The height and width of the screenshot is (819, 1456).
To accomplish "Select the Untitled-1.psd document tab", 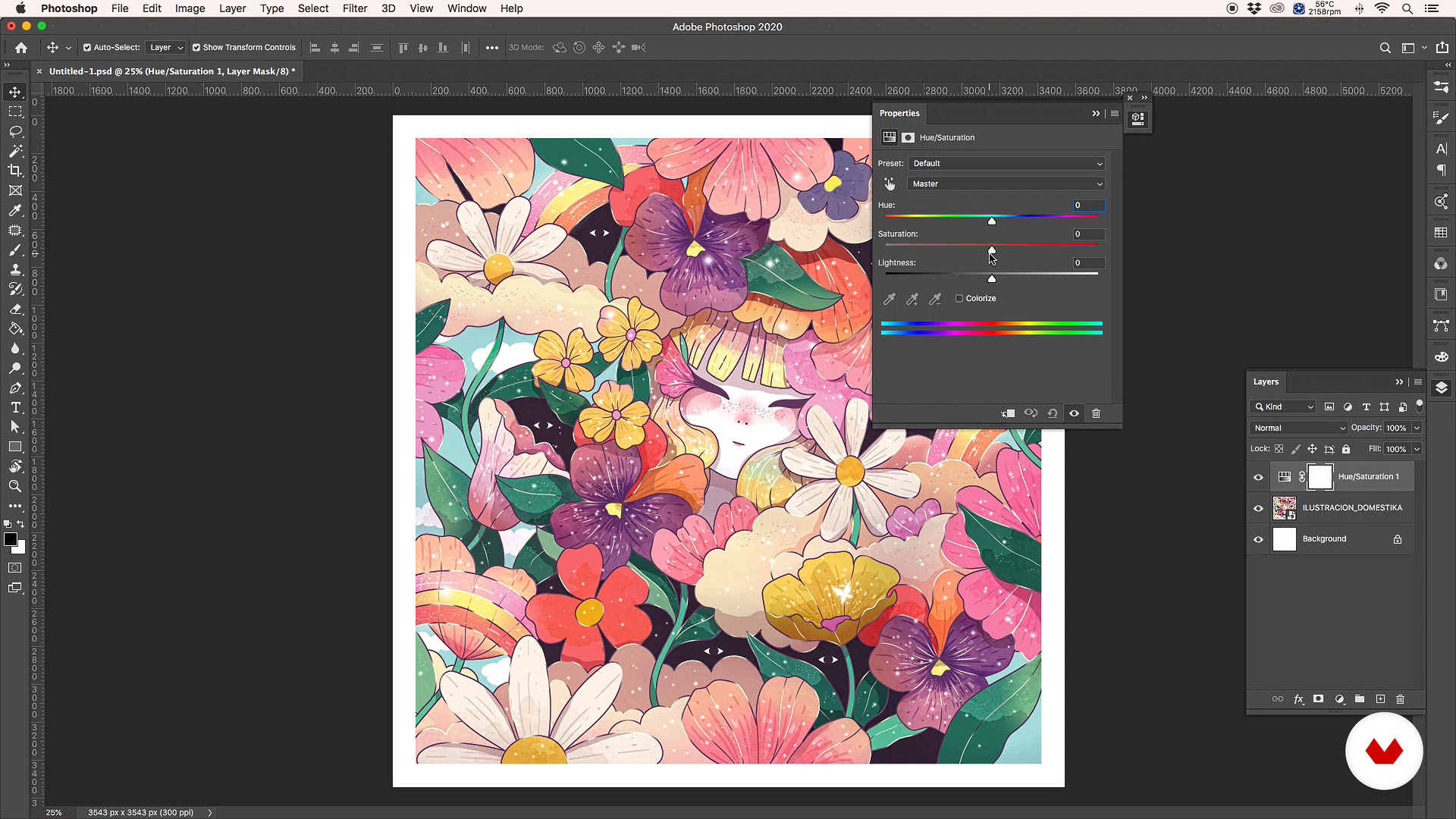I will point(171,71).
